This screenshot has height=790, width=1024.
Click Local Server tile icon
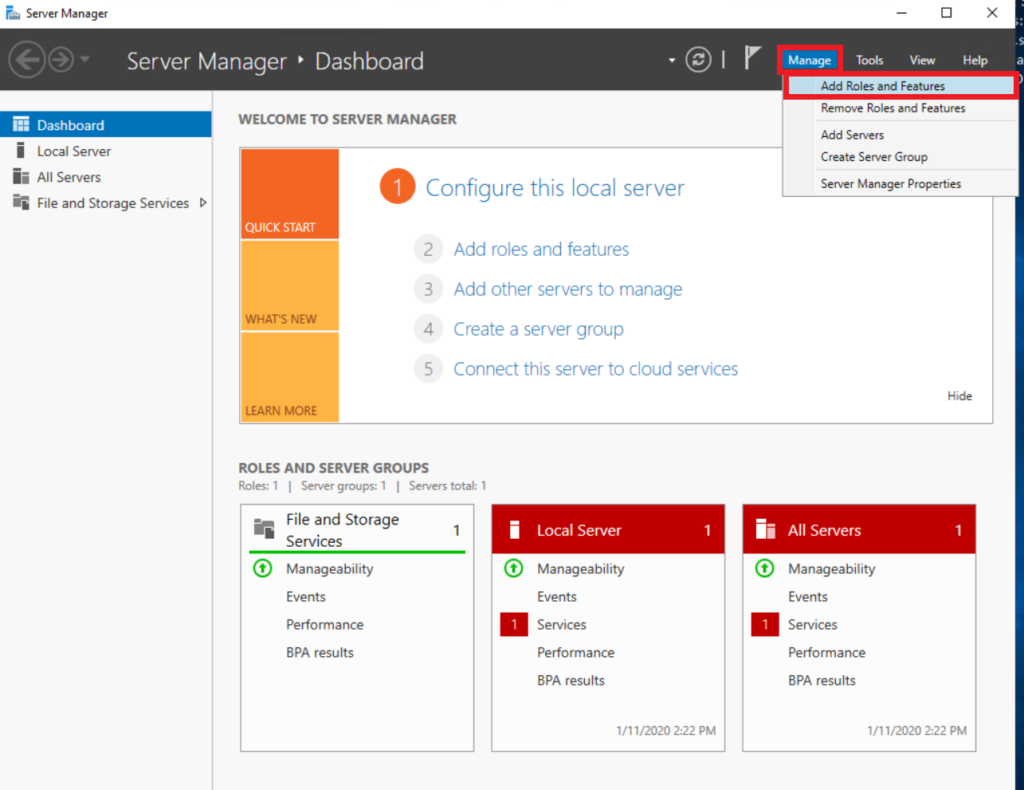pos(515,529)
